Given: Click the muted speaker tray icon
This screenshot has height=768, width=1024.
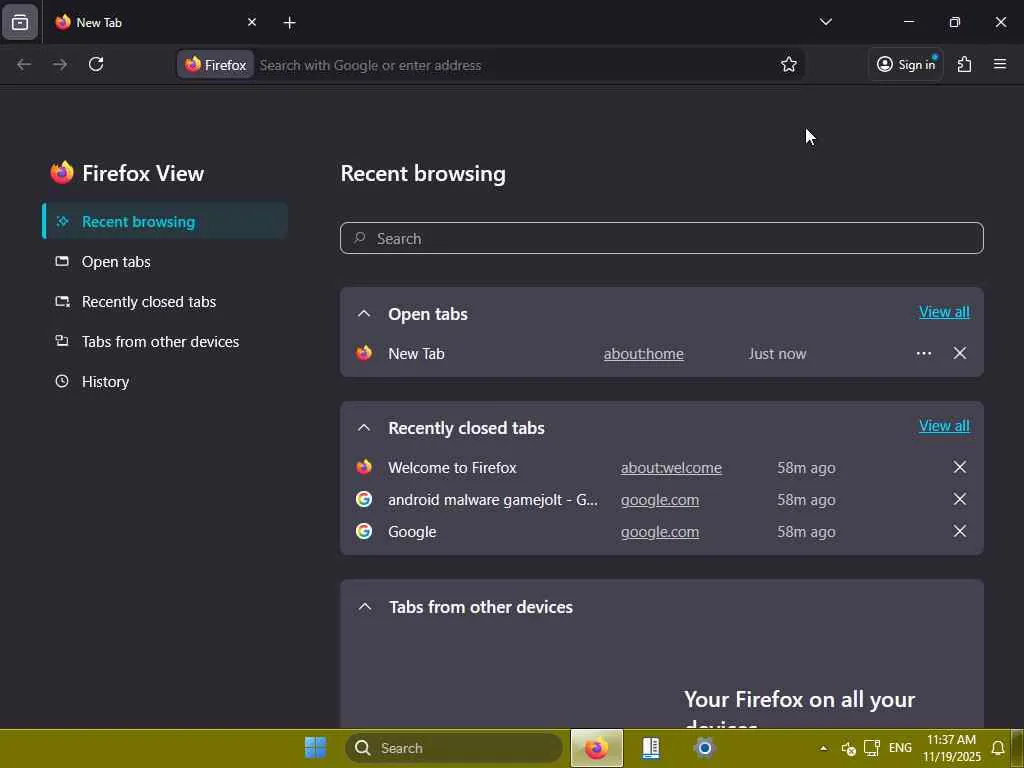Looking at the screenshot, I should pyautogui.click(x=848, y=749).
